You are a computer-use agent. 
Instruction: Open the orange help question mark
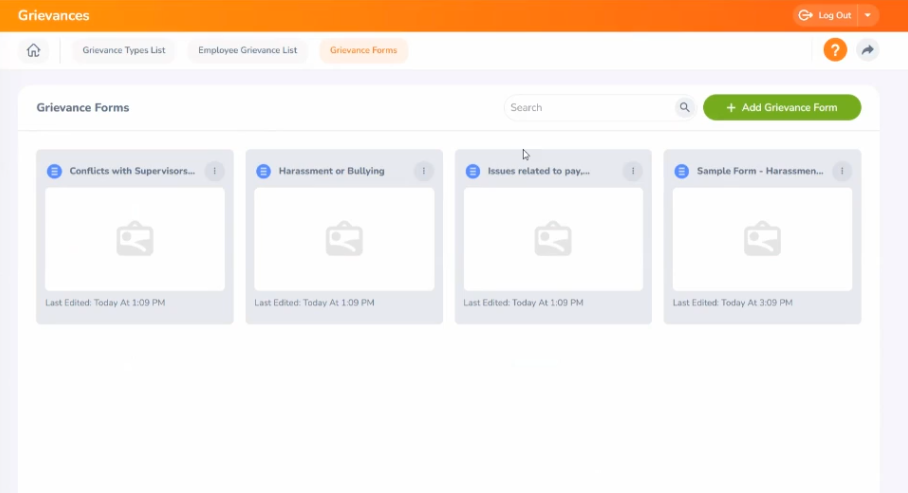point(835,50)
